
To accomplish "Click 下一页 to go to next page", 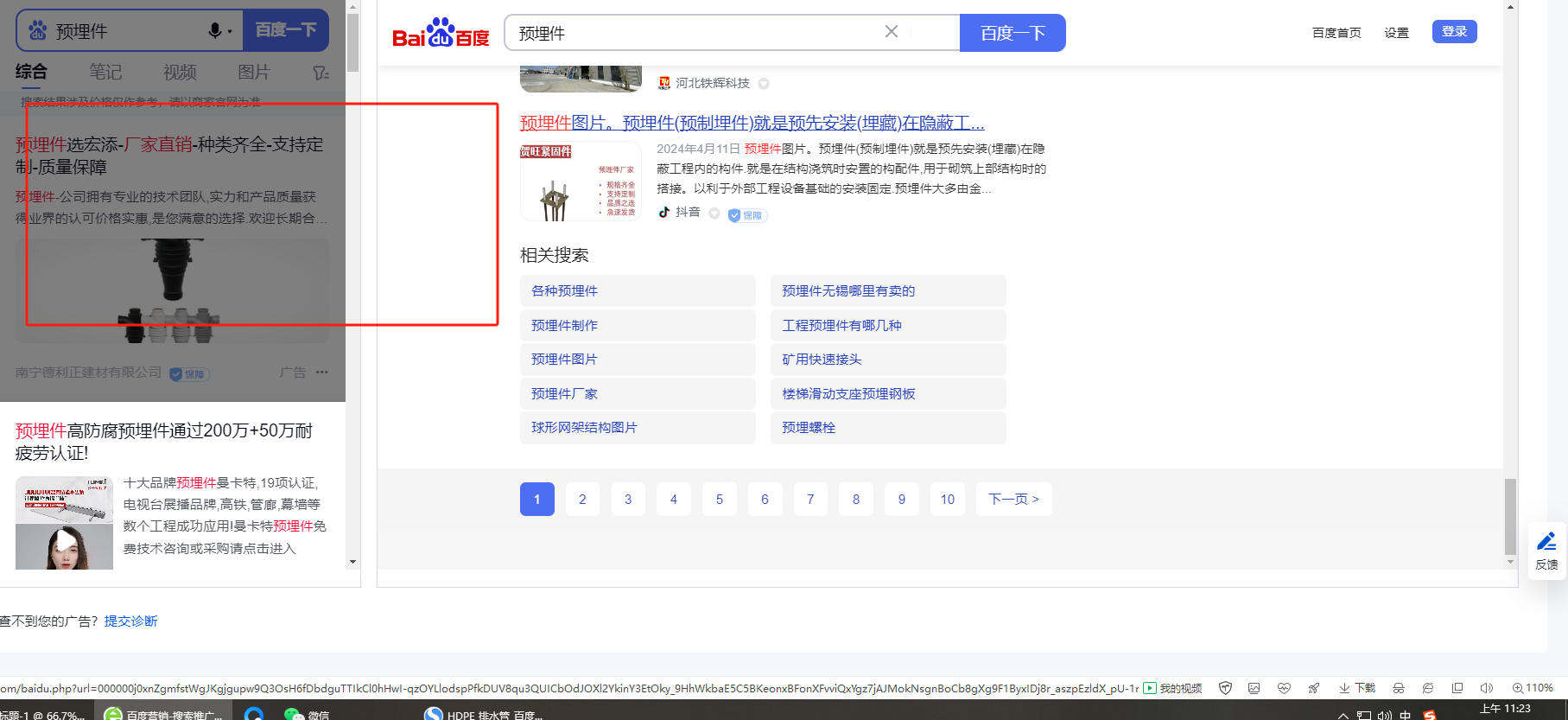I will pyautogui.click(x=1014, y=499).
